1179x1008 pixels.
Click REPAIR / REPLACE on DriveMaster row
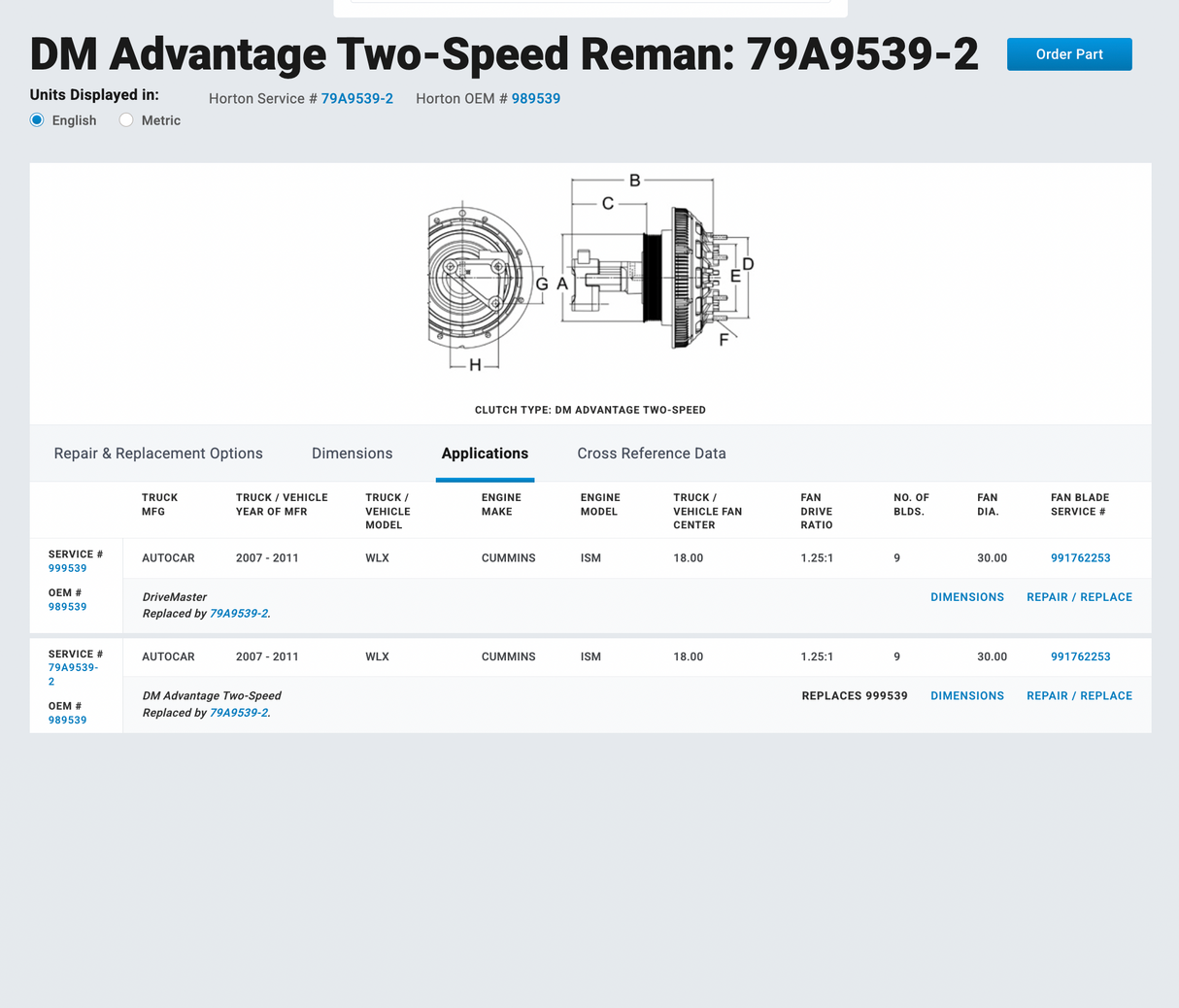(1079, 596)
